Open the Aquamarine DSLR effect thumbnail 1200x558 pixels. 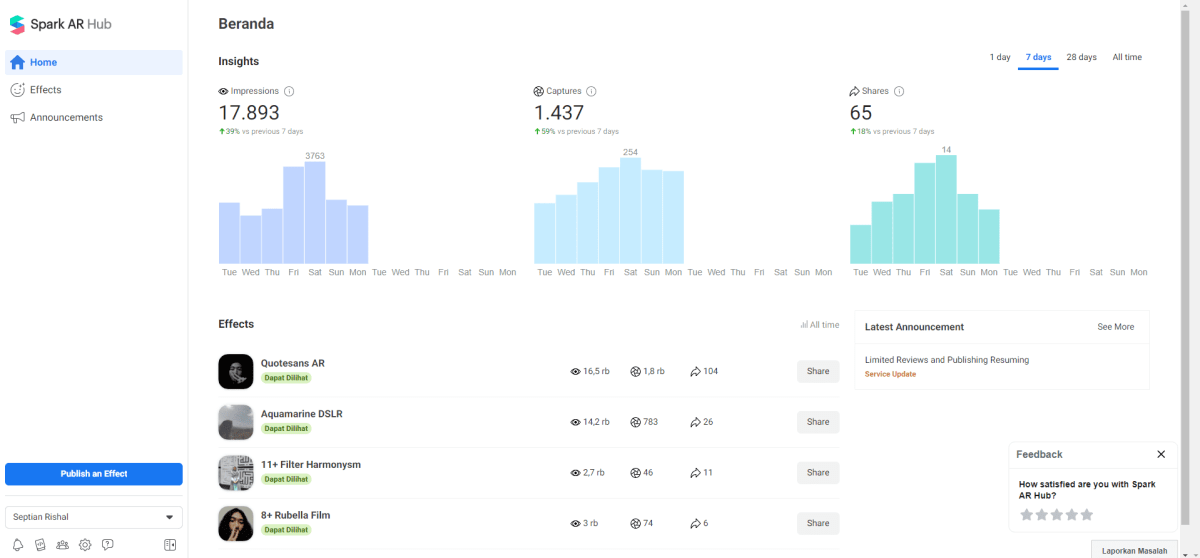pyautogui.click(x=236, y=422)
